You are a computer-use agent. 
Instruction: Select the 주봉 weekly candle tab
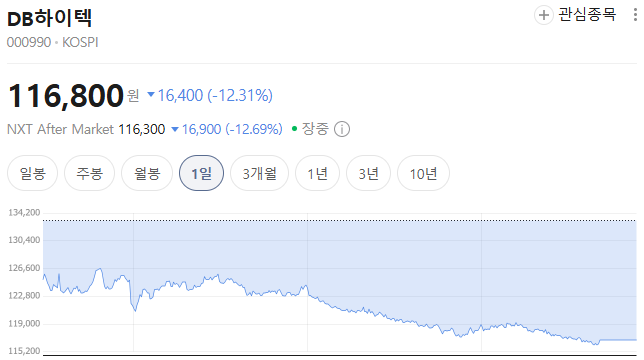[90, 173]
